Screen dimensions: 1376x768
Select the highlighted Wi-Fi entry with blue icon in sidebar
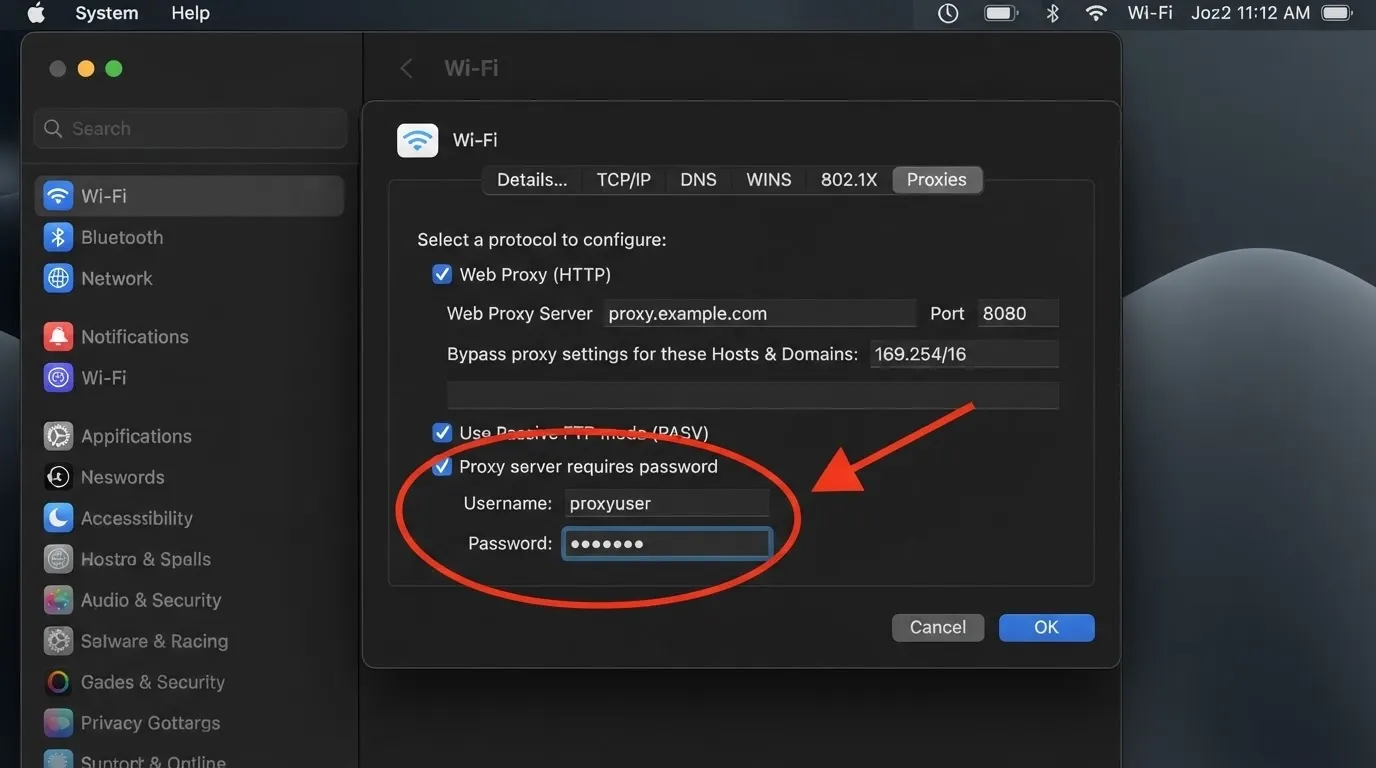point(189,196)
